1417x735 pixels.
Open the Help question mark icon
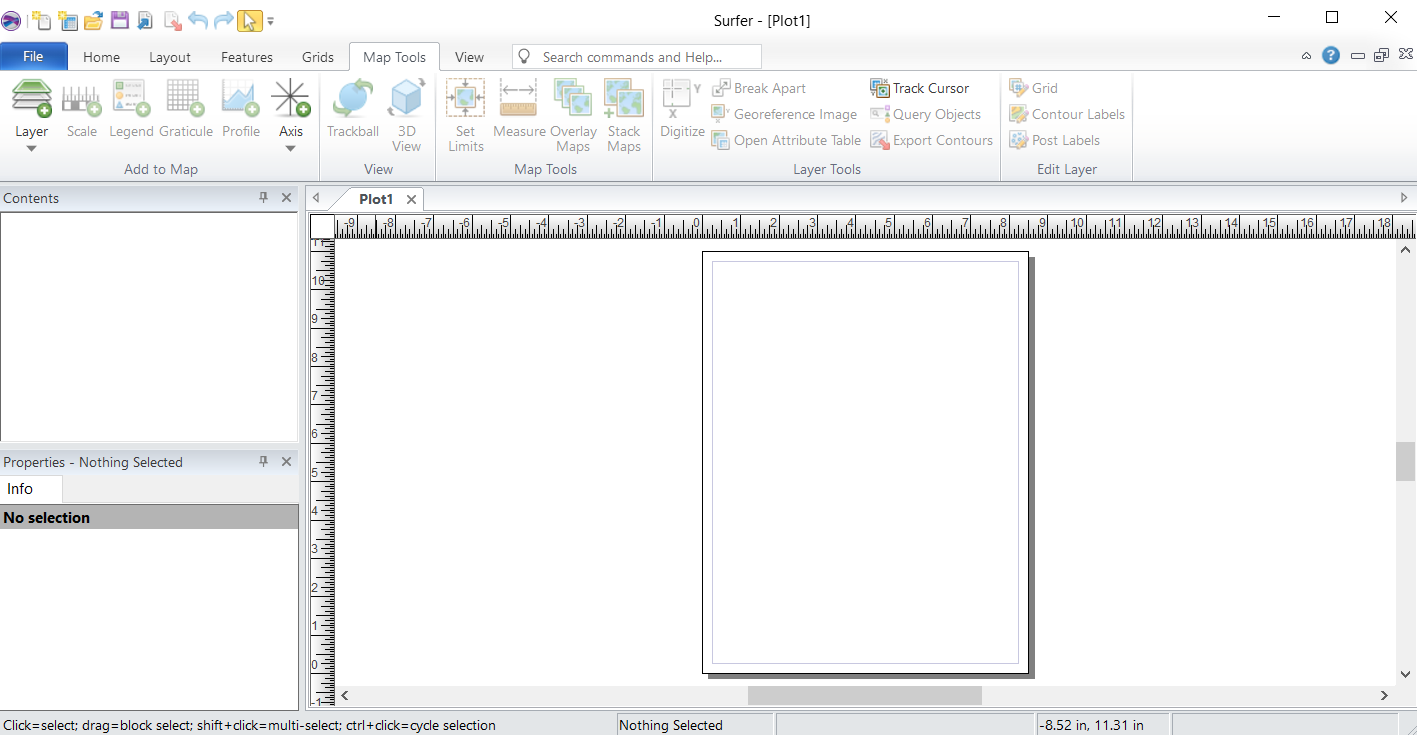pos(1330,56)
